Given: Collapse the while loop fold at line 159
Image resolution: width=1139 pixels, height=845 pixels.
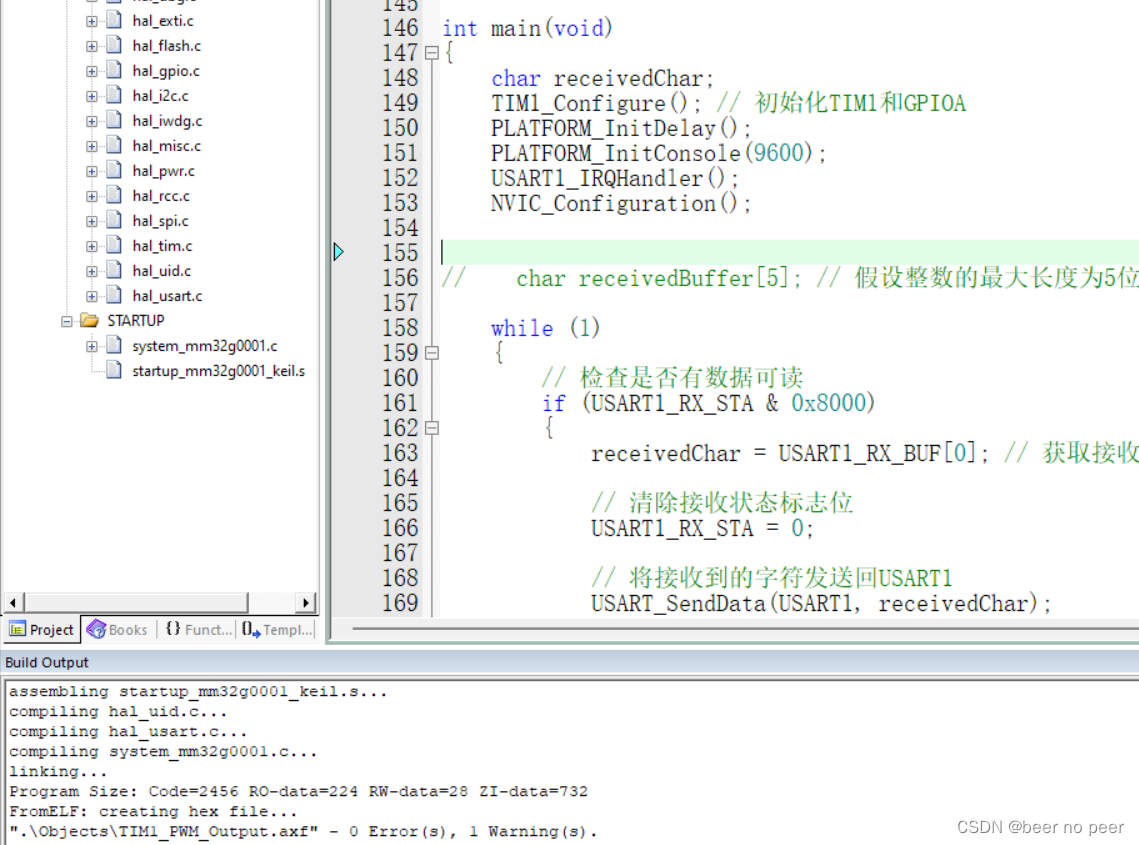Looking at the screenshot, I should pyautogui.click(x=430, y=352).
